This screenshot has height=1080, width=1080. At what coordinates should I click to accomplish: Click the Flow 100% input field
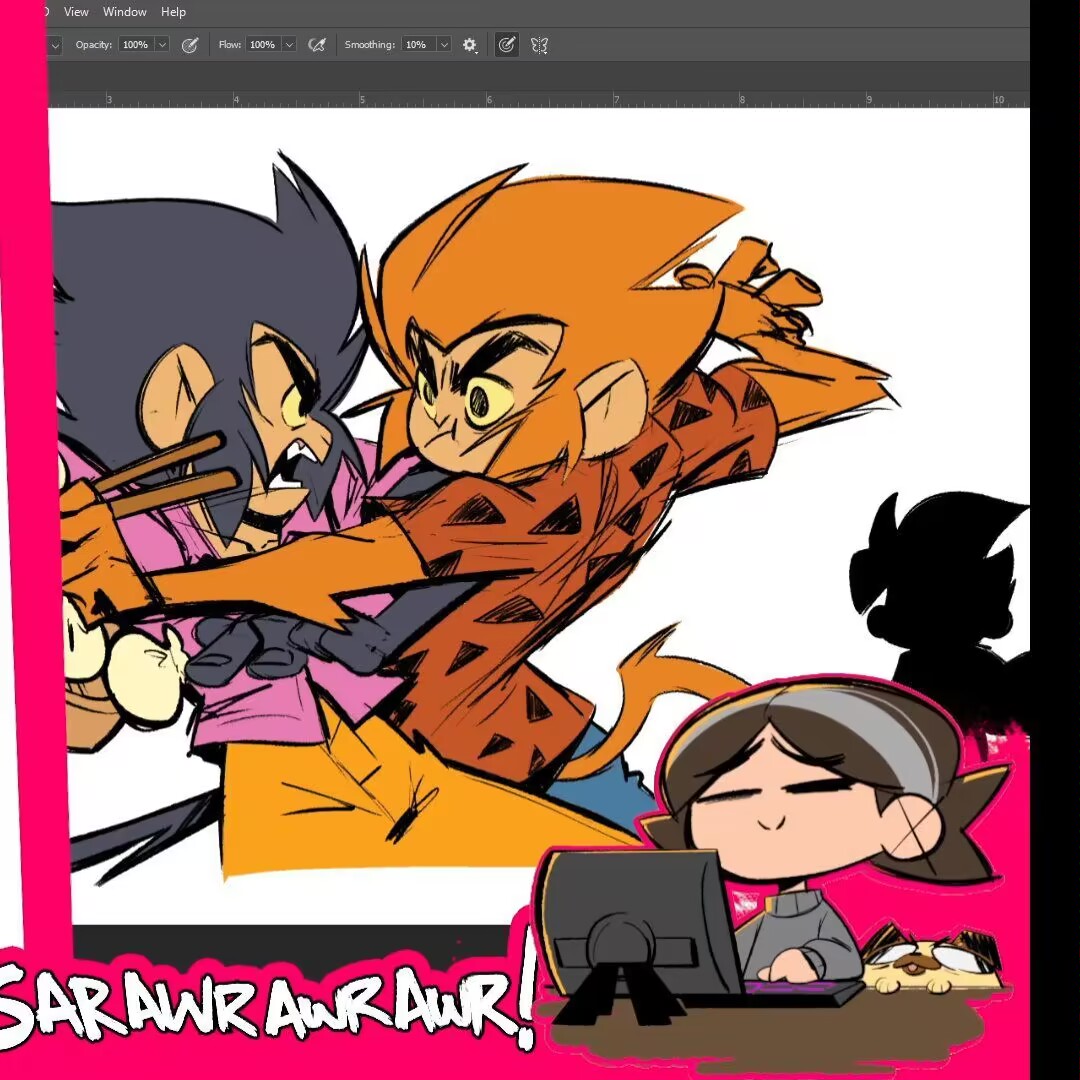coord(263,45)
